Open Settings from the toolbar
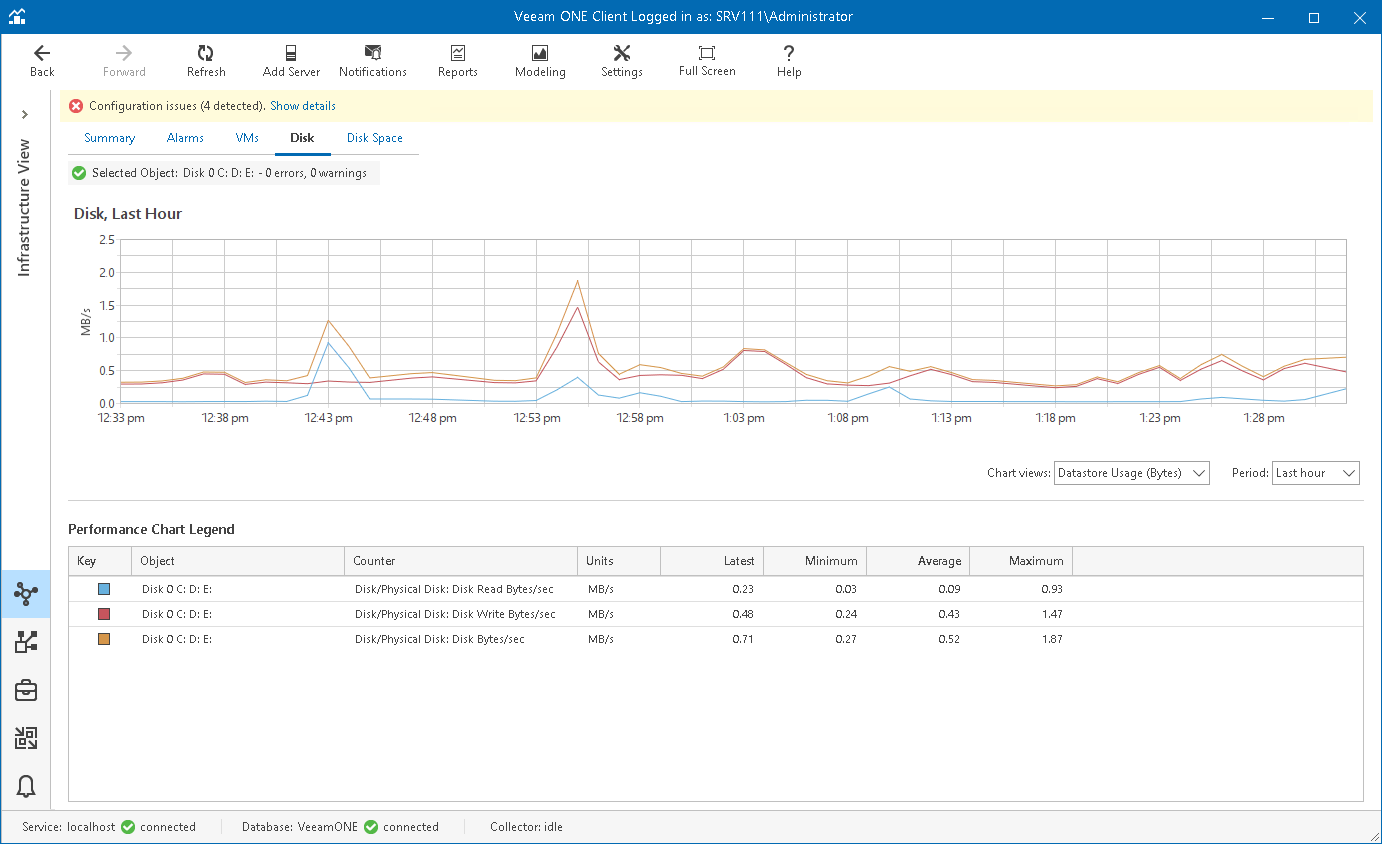Viewport: 1382px width, 844px height. point(622,60)
